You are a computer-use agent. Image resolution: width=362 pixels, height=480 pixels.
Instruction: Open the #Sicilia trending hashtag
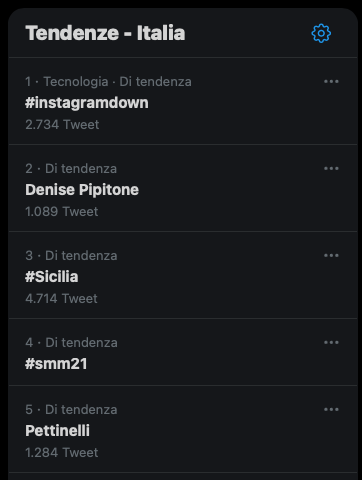click(52, 277)
